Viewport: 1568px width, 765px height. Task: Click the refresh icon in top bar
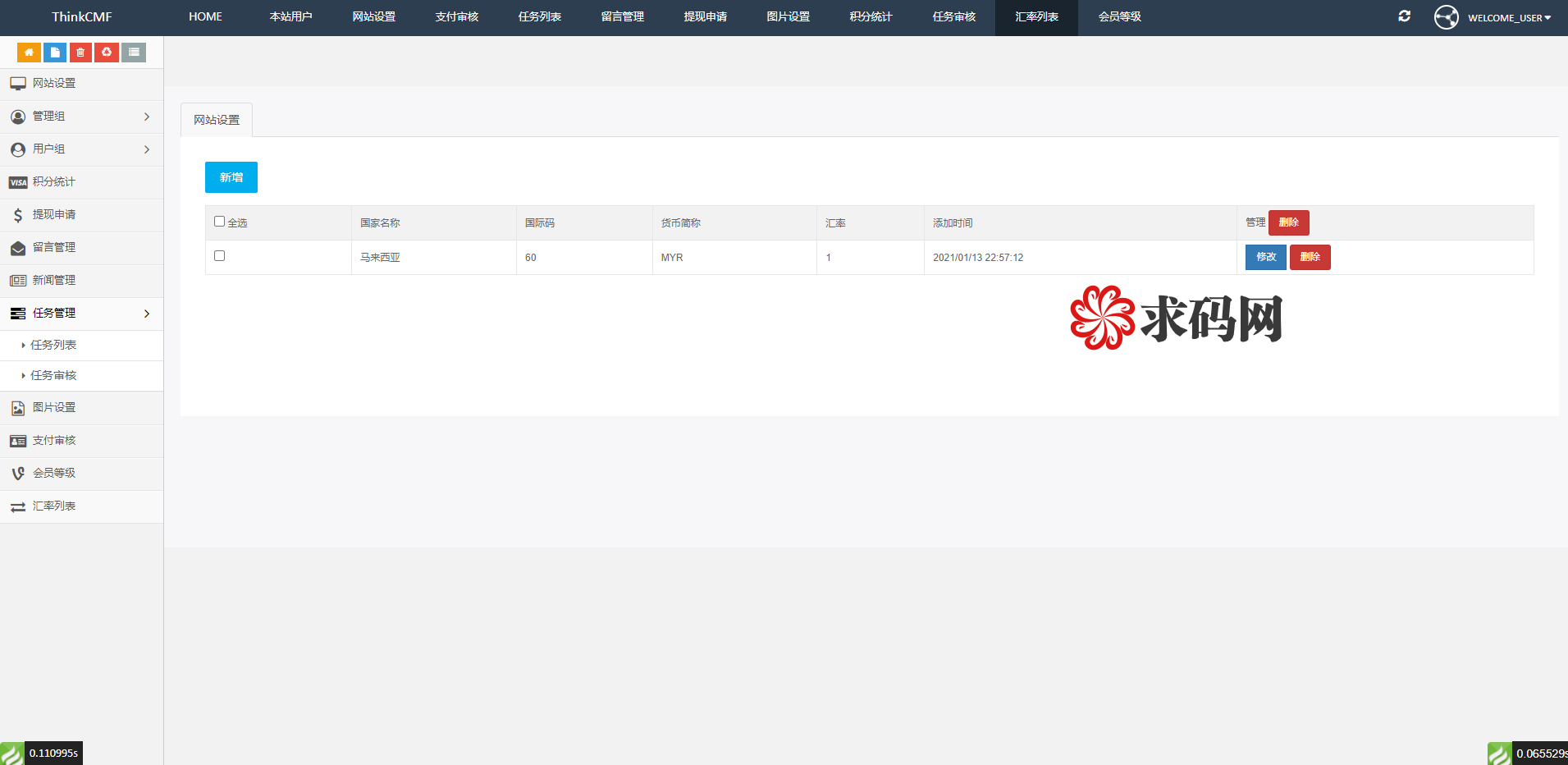point(1404,16)
